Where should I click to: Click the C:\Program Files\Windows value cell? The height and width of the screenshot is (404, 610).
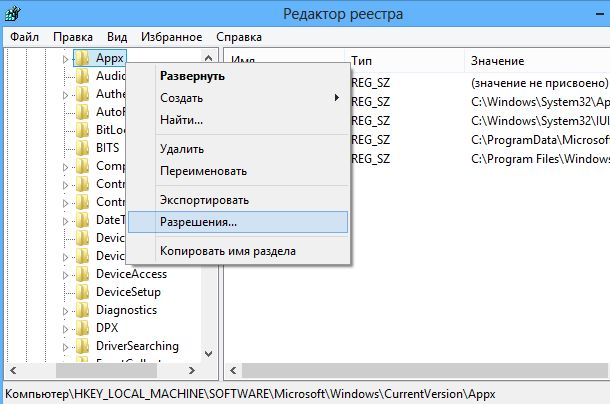click(540, 159)
